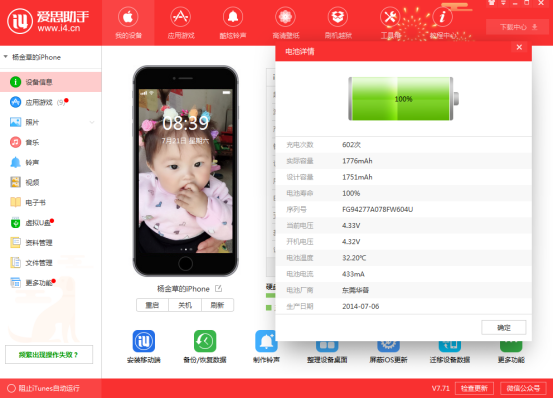Click the 东莞华普 battery manufacturer value
The image size is (554, 399).
(x=355, y=290)
